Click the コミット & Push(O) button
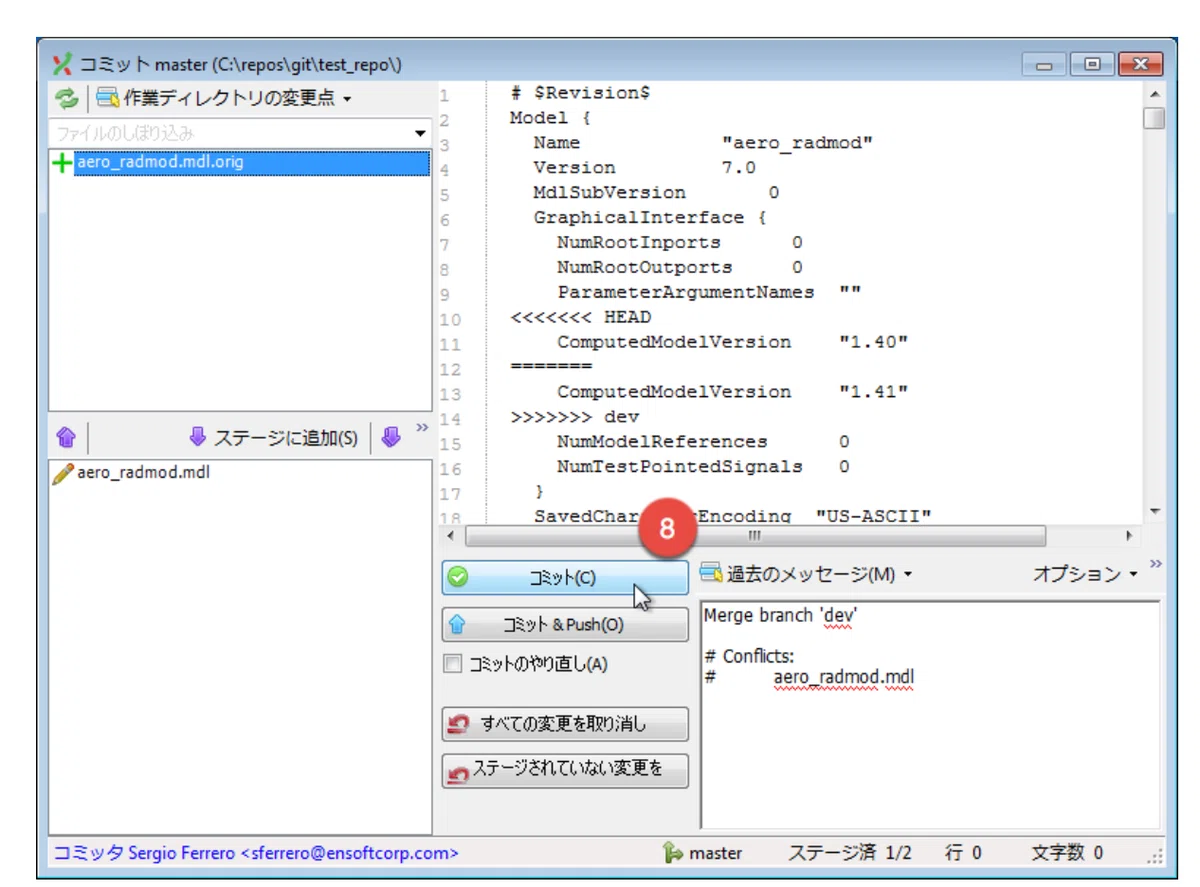The image size is (1200, 887). tap(565, 624)
